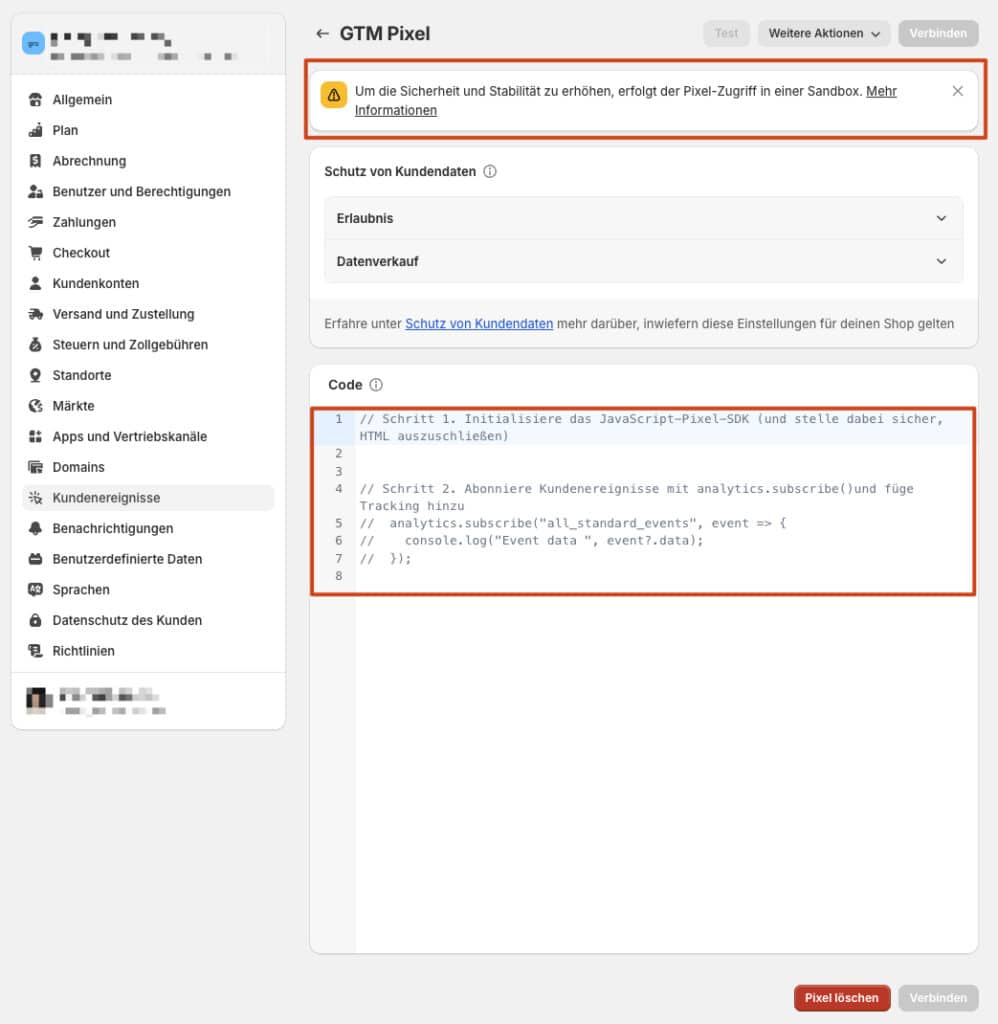Viewport: 998px width, 1024px height.
Task: Open Sprachen settings
Action: [148, 590]
